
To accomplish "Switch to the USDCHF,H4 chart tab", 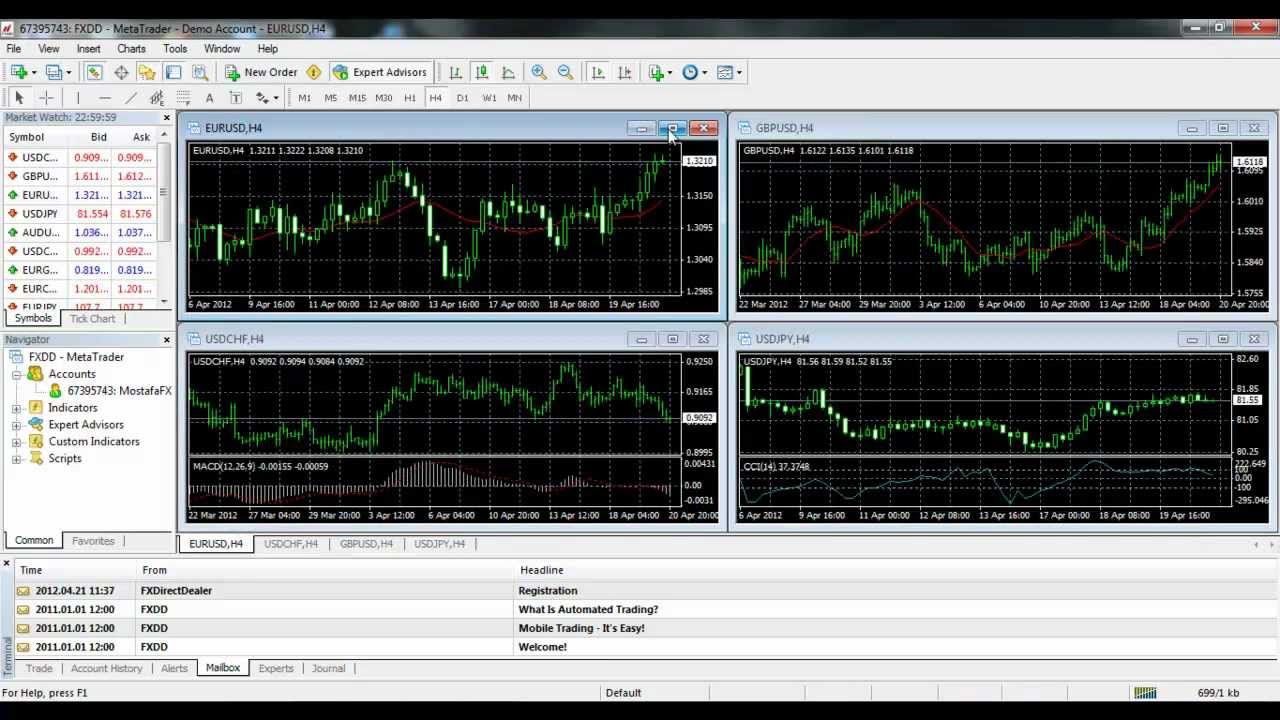I will coord(290,544).
